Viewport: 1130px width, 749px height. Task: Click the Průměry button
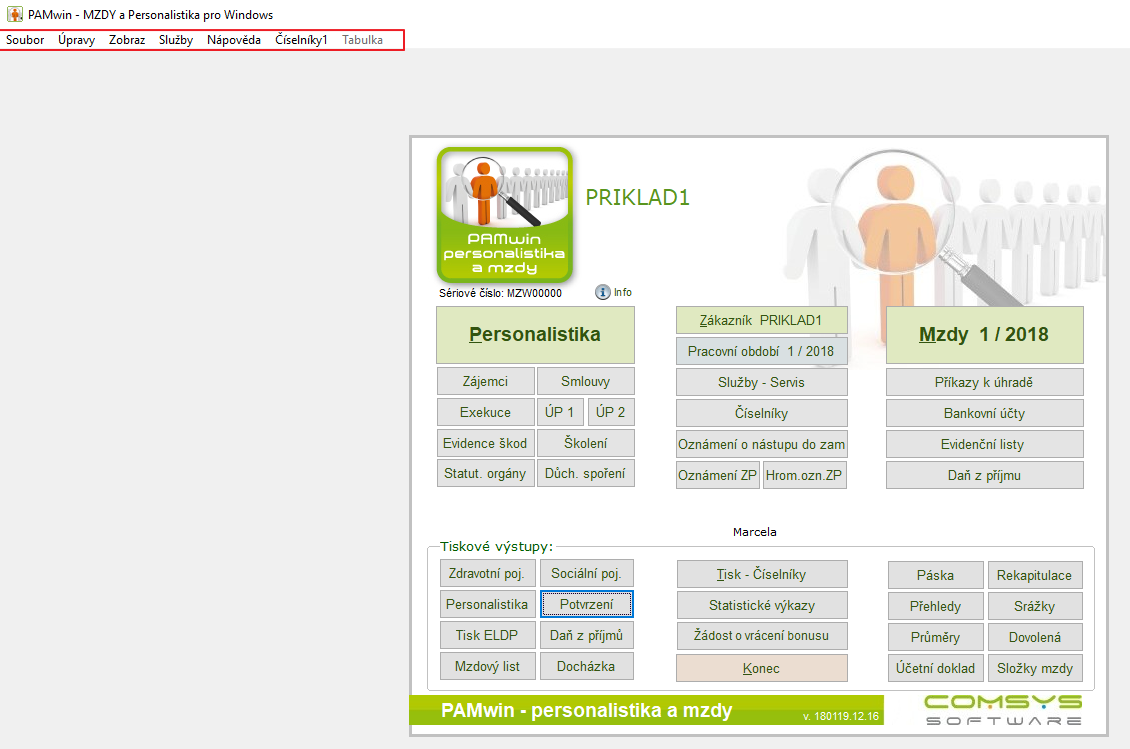click(x=935, y=637)
